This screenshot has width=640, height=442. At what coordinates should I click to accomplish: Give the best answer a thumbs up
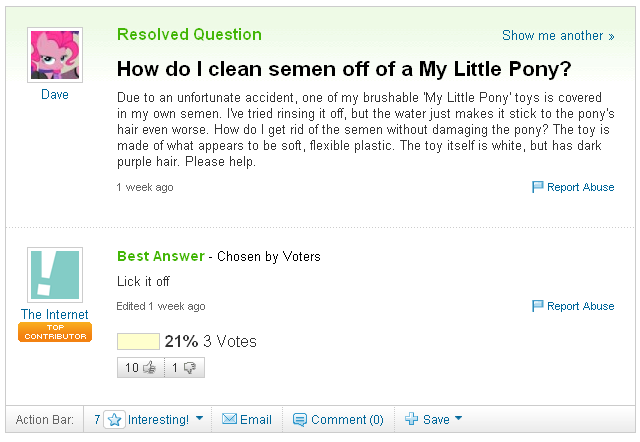pos(140,368)
